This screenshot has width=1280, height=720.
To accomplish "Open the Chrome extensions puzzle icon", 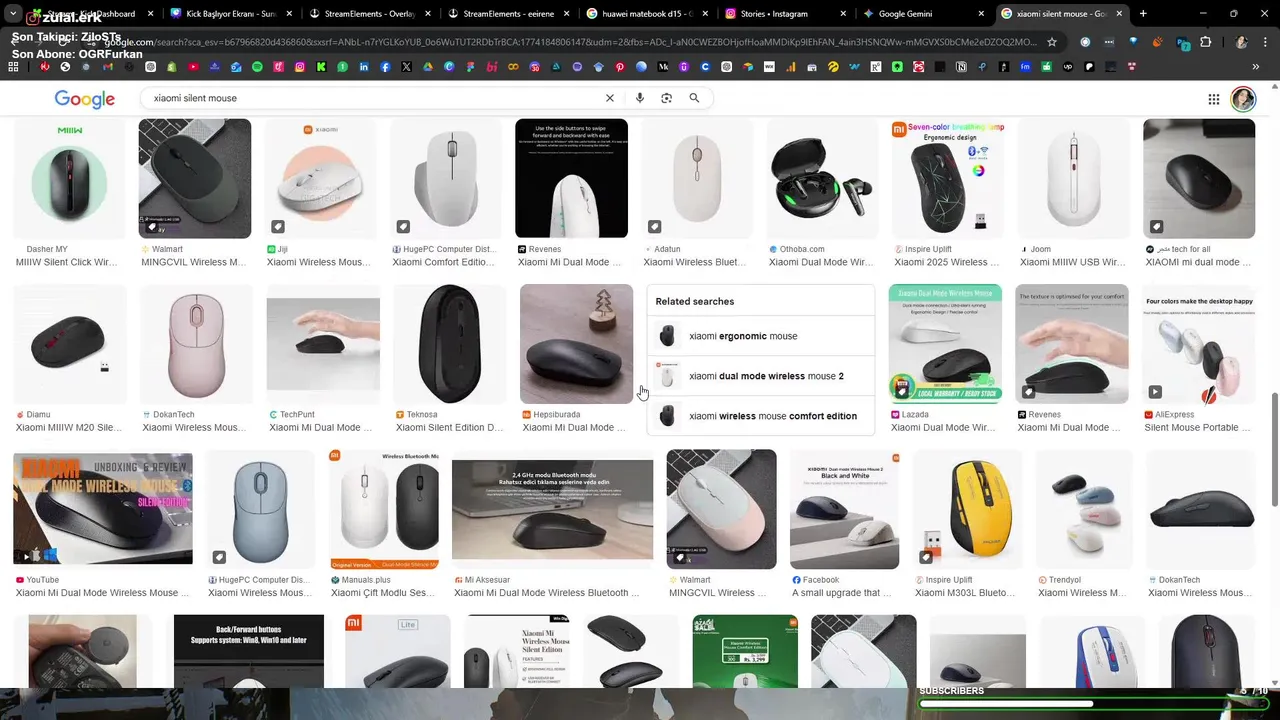I will pyautogui.click(x=1205, y=42).
